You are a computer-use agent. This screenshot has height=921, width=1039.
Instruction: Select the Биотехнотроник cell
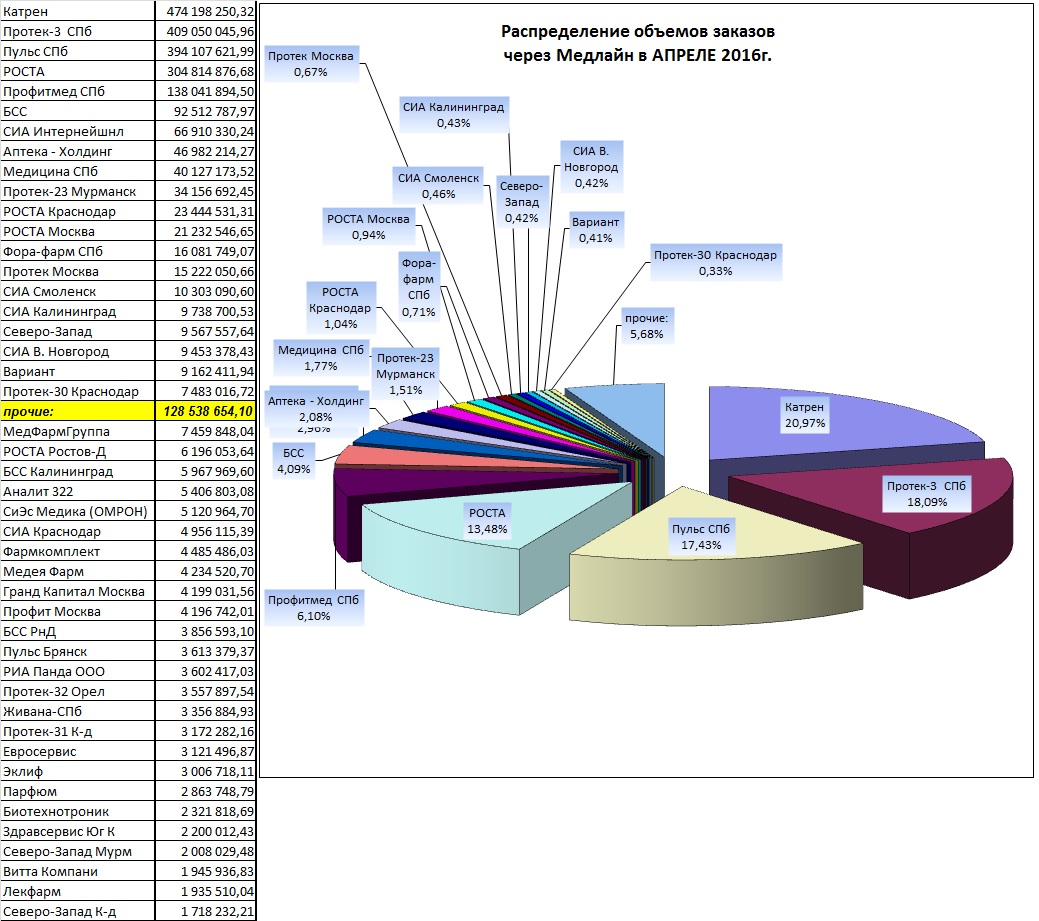78,812
